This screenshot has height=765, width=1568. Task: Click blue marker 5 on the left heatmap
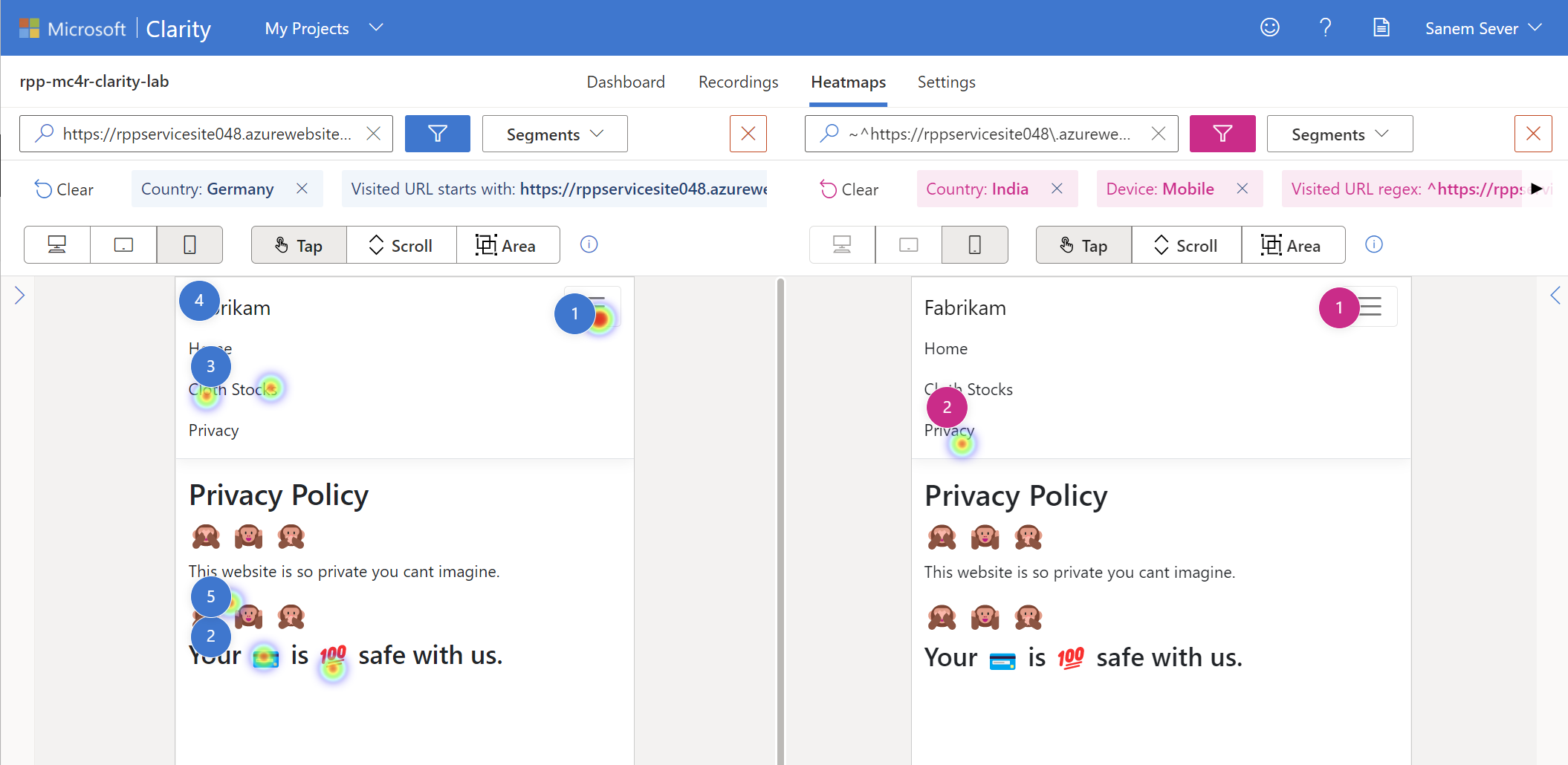(x=211, y=596)
